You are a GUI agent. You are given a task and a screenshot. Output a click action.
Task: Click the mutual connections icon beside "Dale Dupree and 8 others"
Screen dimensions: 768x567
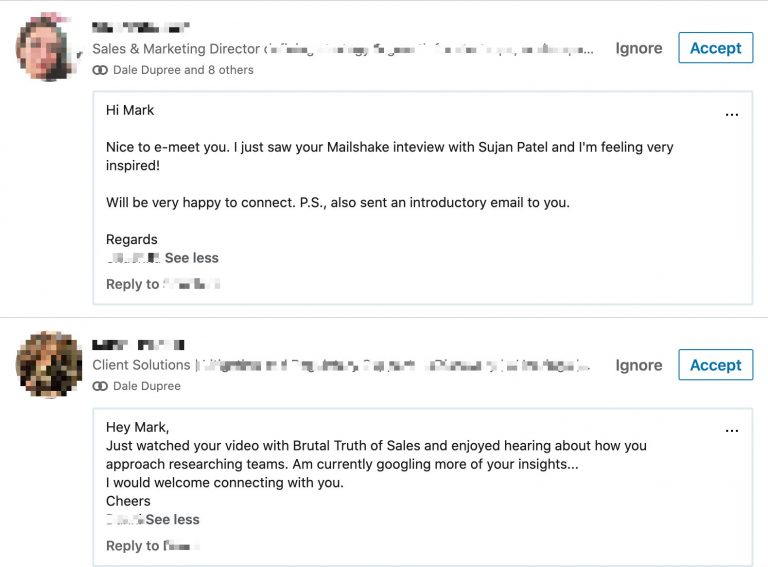pyautogui.click(x=100, y=70)
